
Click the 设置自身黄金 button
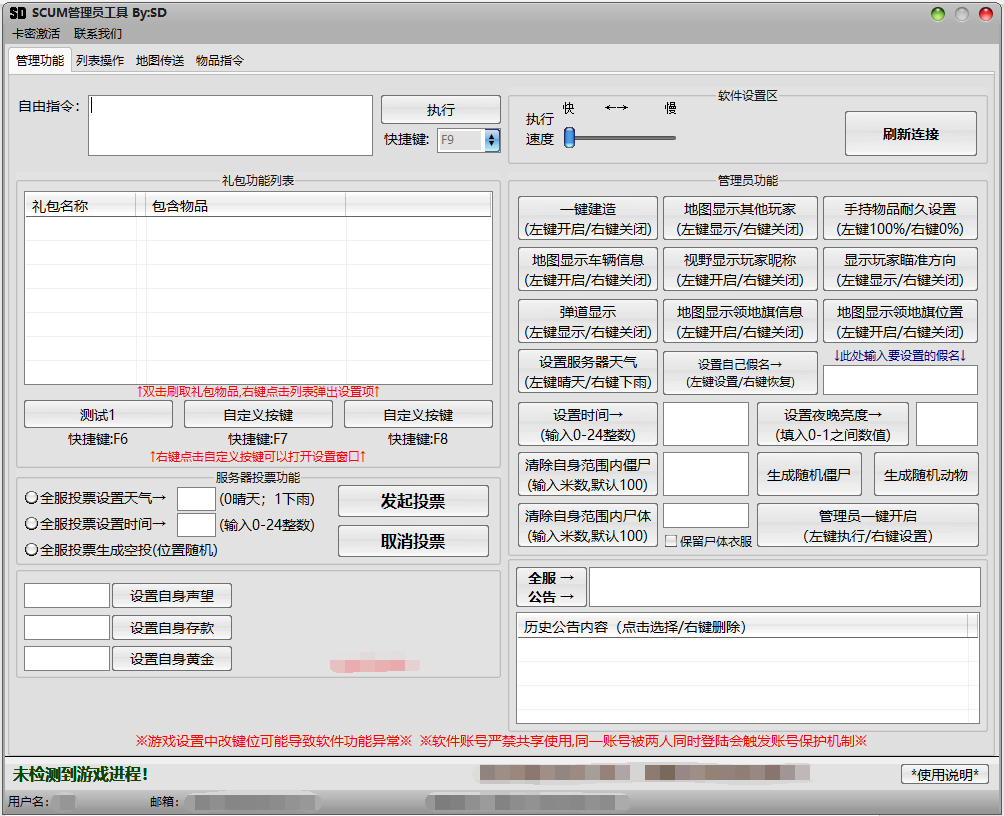click(172, 658)
